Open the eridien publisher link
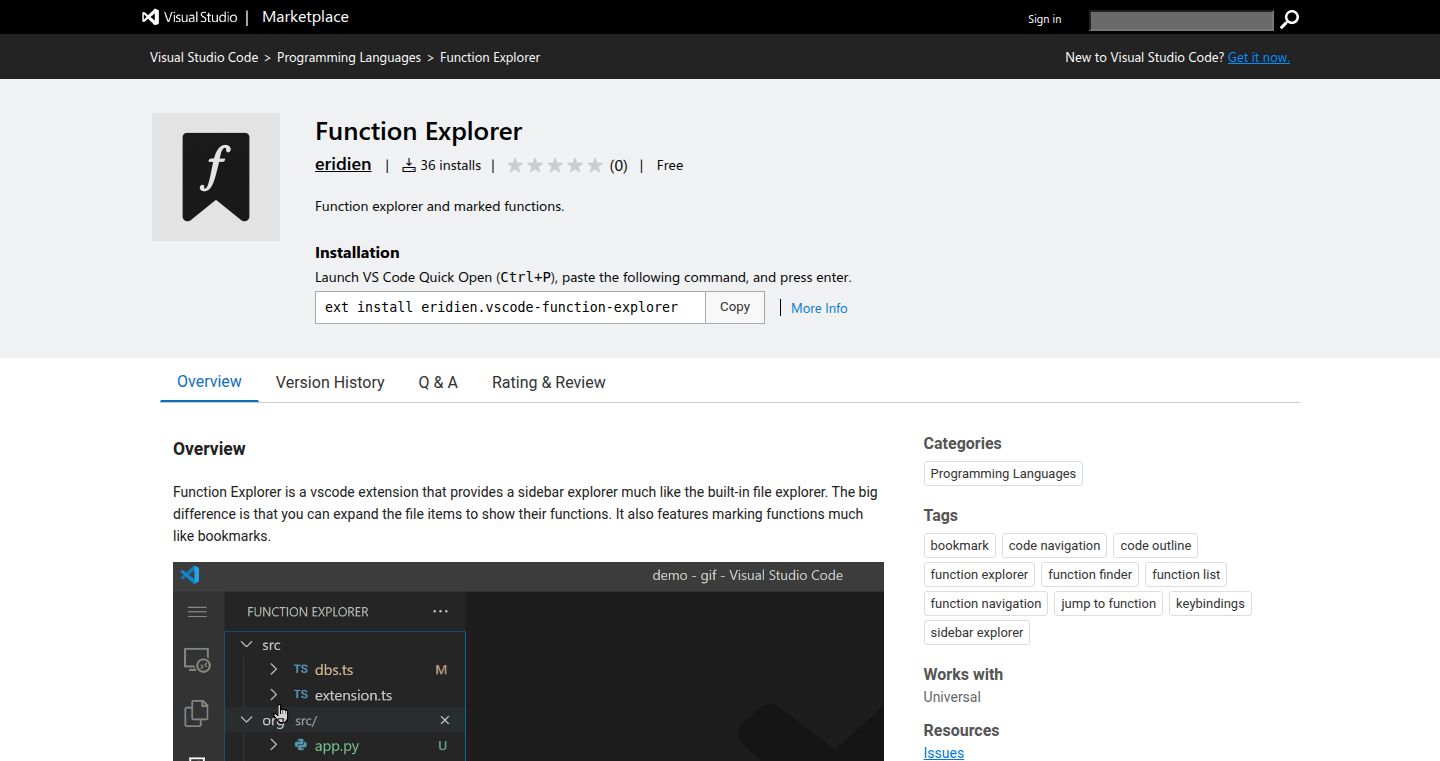The image size is (1440, 761). tap(343, 164)
